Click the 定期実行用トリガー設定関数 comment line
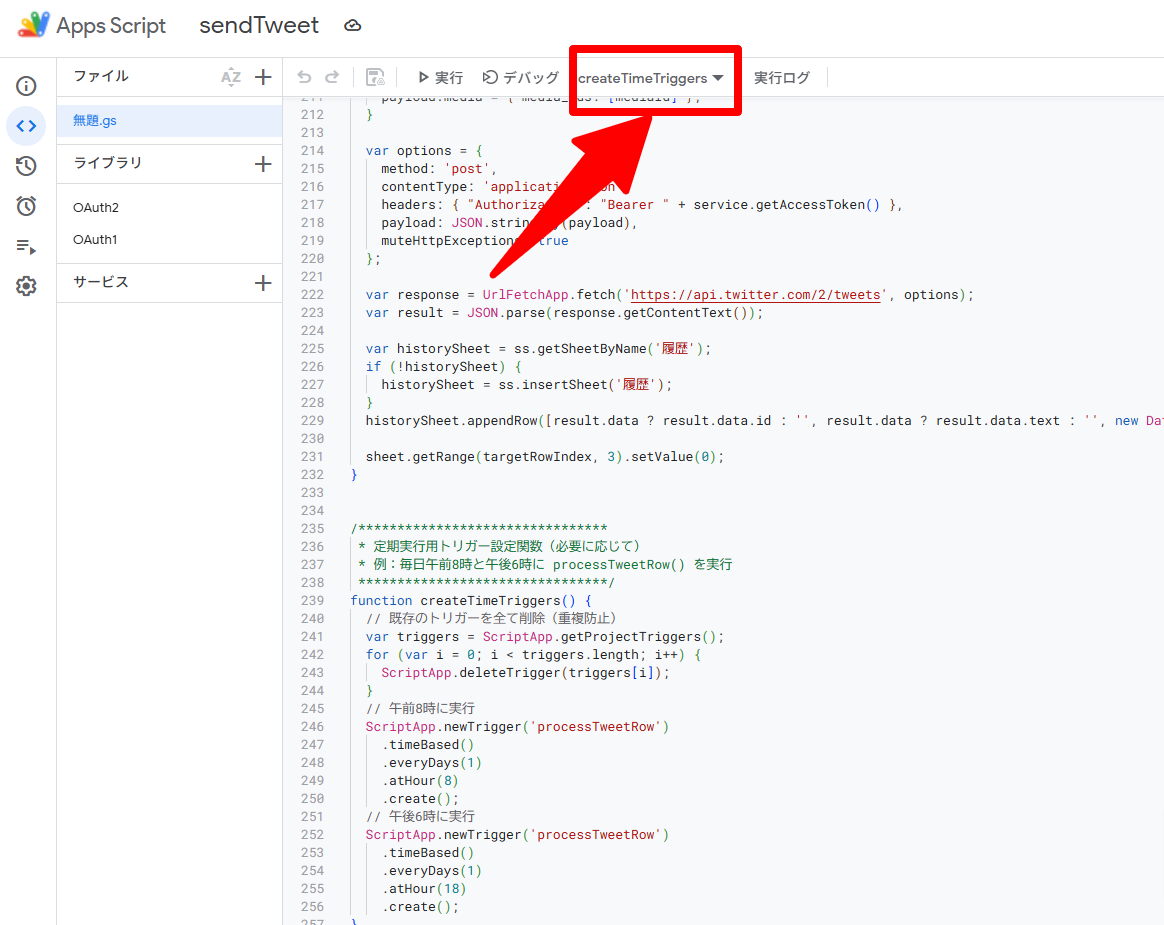Image resolution: width=1164 pixels, height=925 pixels. pos(499,546)
